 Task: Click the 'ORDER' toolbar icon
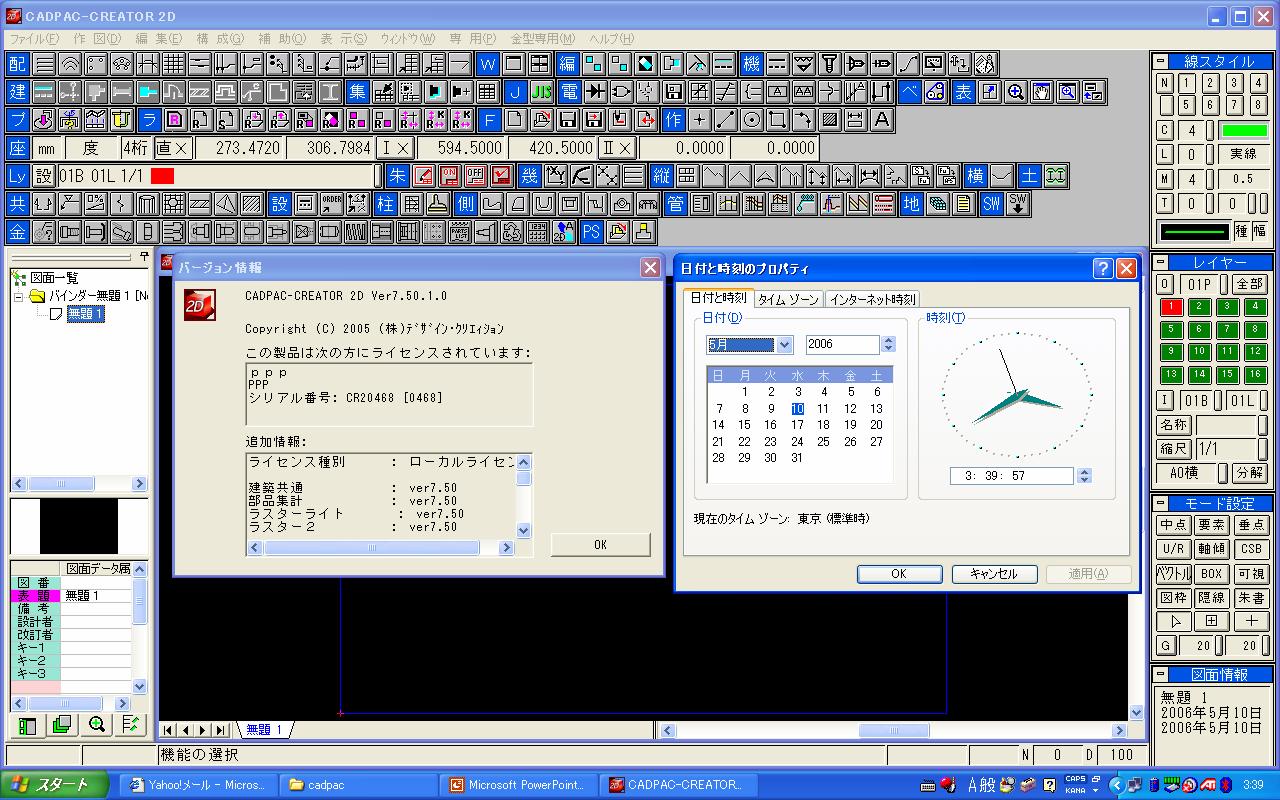(332, 204)
